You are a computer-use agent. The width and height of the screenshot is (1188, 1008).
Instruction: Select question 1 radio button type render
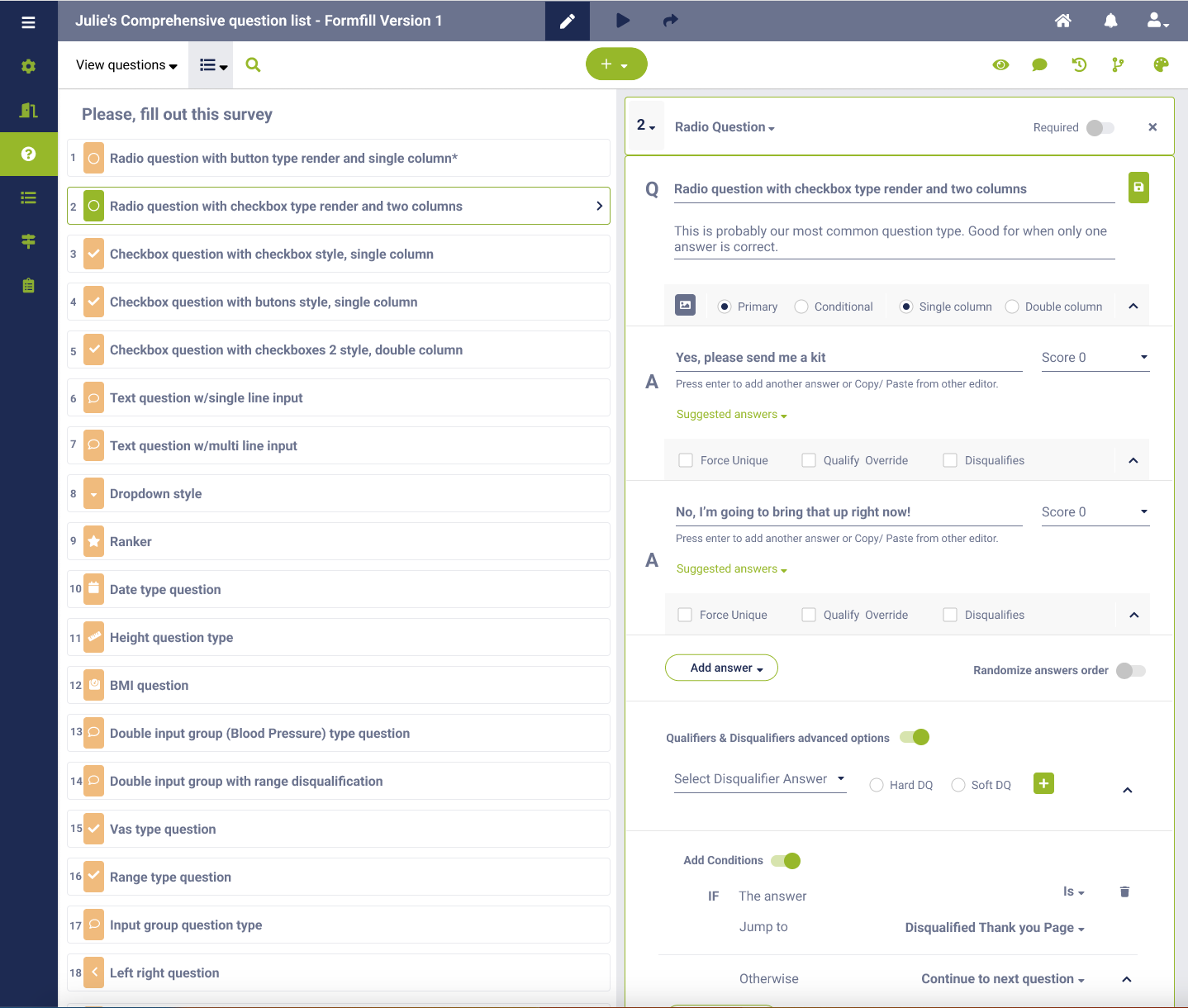[x=339, y=158]
